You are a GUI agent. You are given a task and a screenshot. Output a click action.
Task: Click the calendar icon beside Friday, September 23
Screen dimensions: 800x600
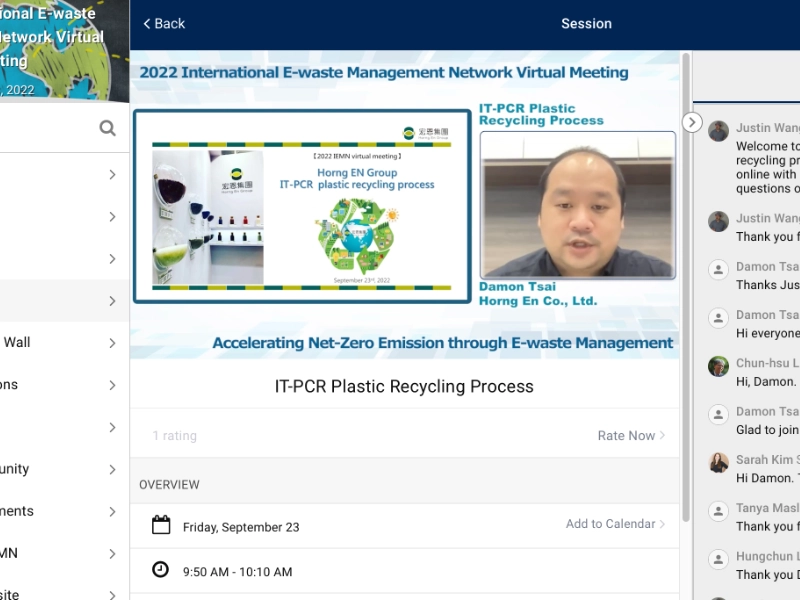click(160, 525)
